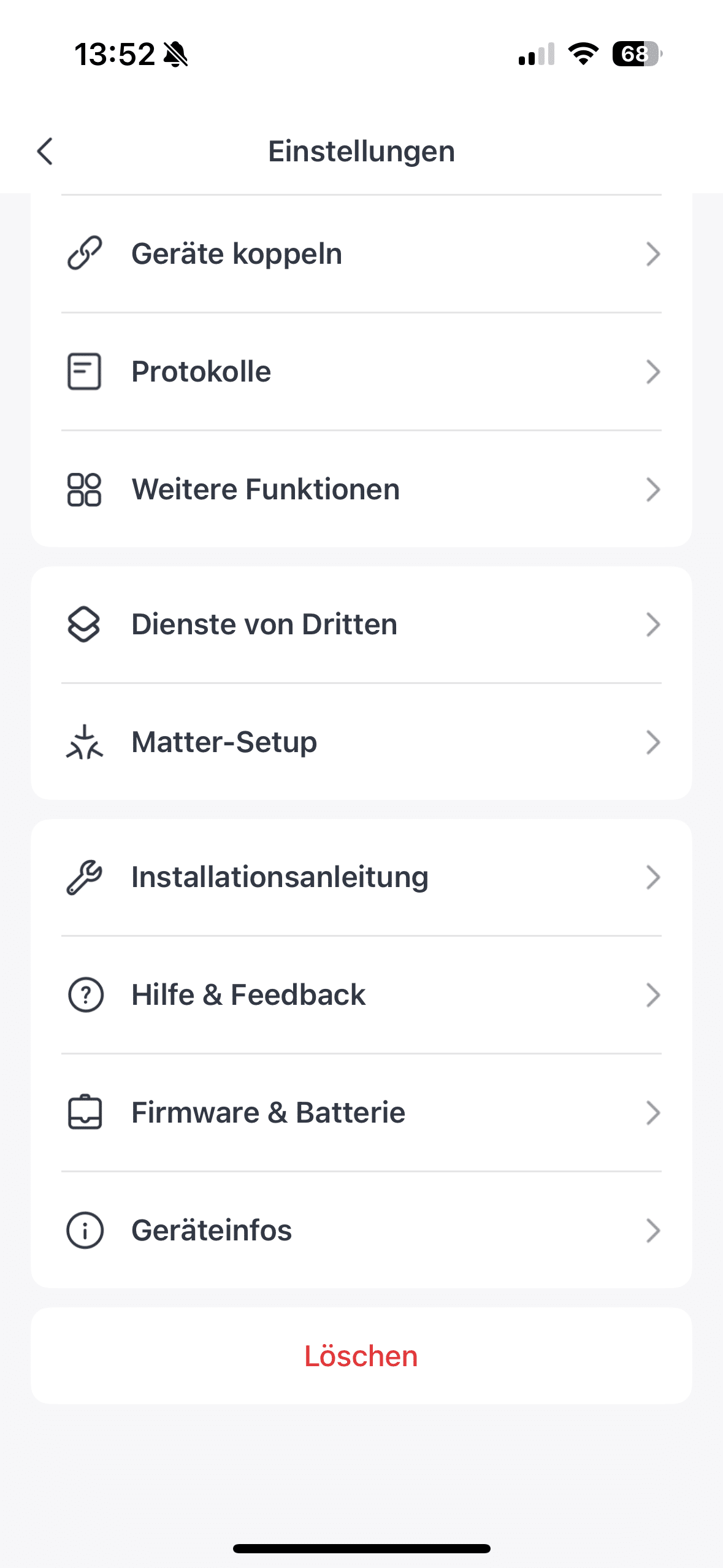The width and height of the screenshot is (723, 1568).
Task: Tap the question mark Hilfe icon
Action: coord(85,994)
